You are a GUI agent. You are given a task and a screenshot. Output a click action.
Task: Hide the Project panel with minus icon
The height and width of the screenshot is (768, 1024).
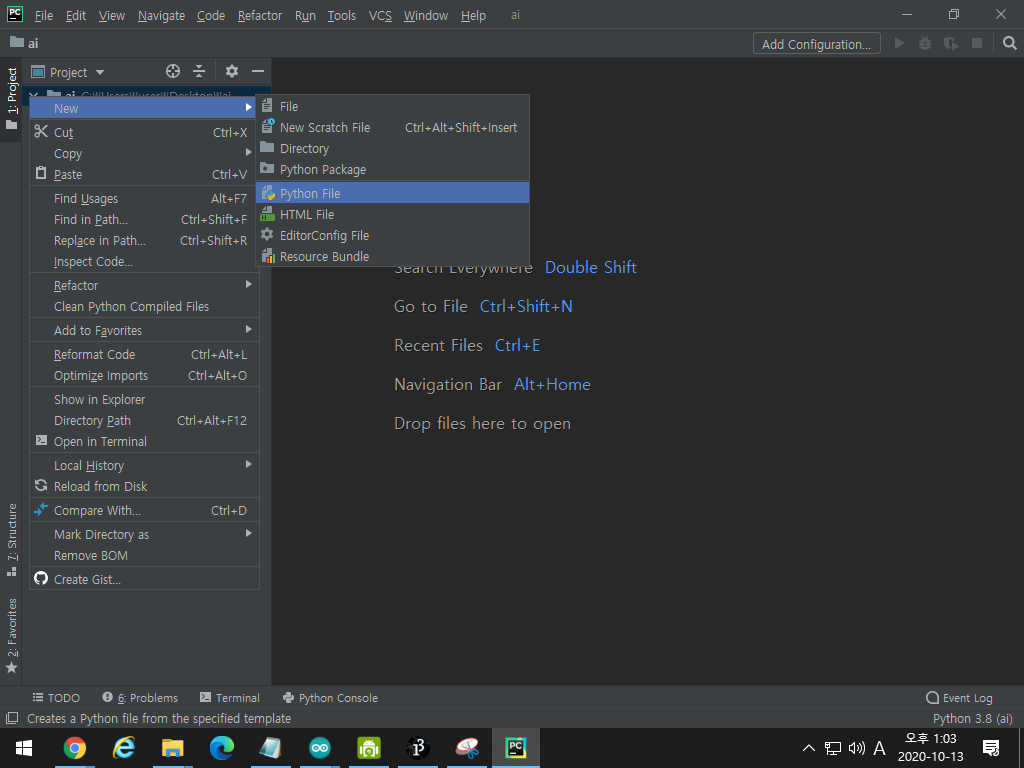pos(258,71)
